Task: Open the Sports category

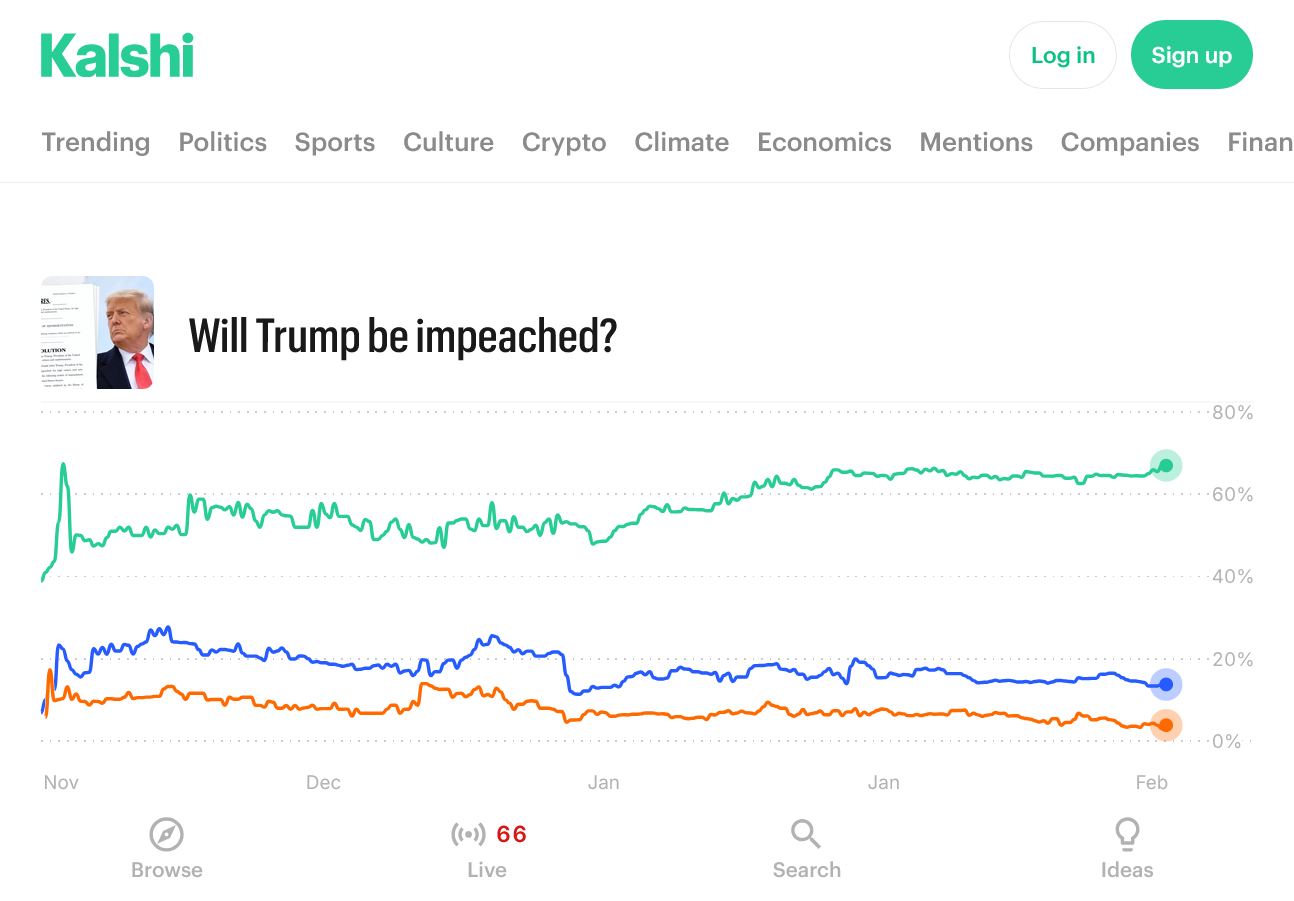Action: (335, 142)
